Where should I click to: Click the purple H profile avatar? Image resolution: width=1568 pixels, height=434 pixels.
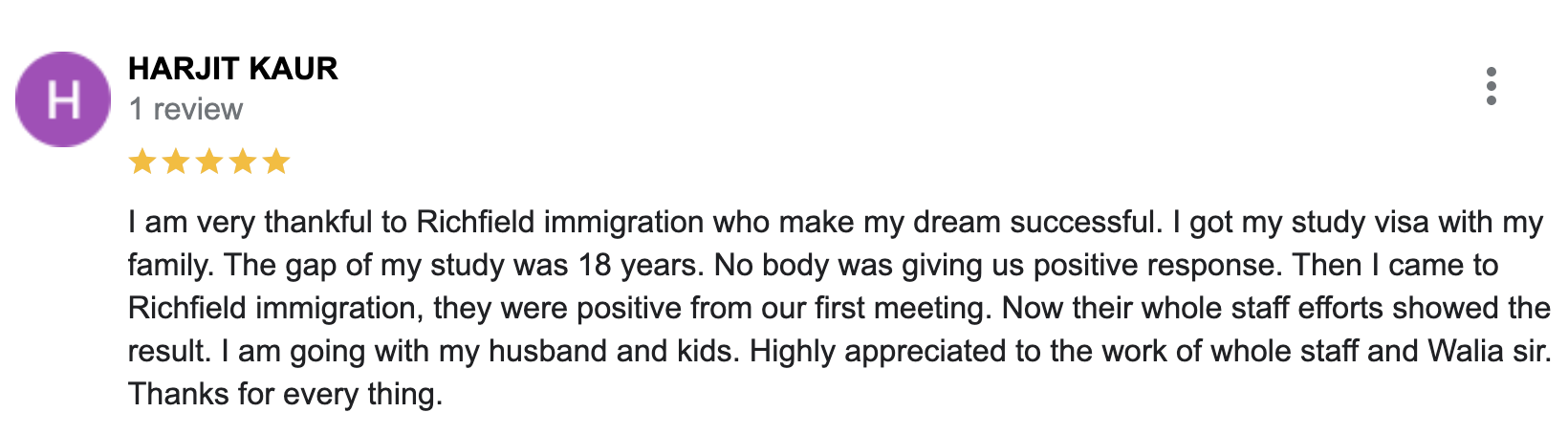coord(63,99)
